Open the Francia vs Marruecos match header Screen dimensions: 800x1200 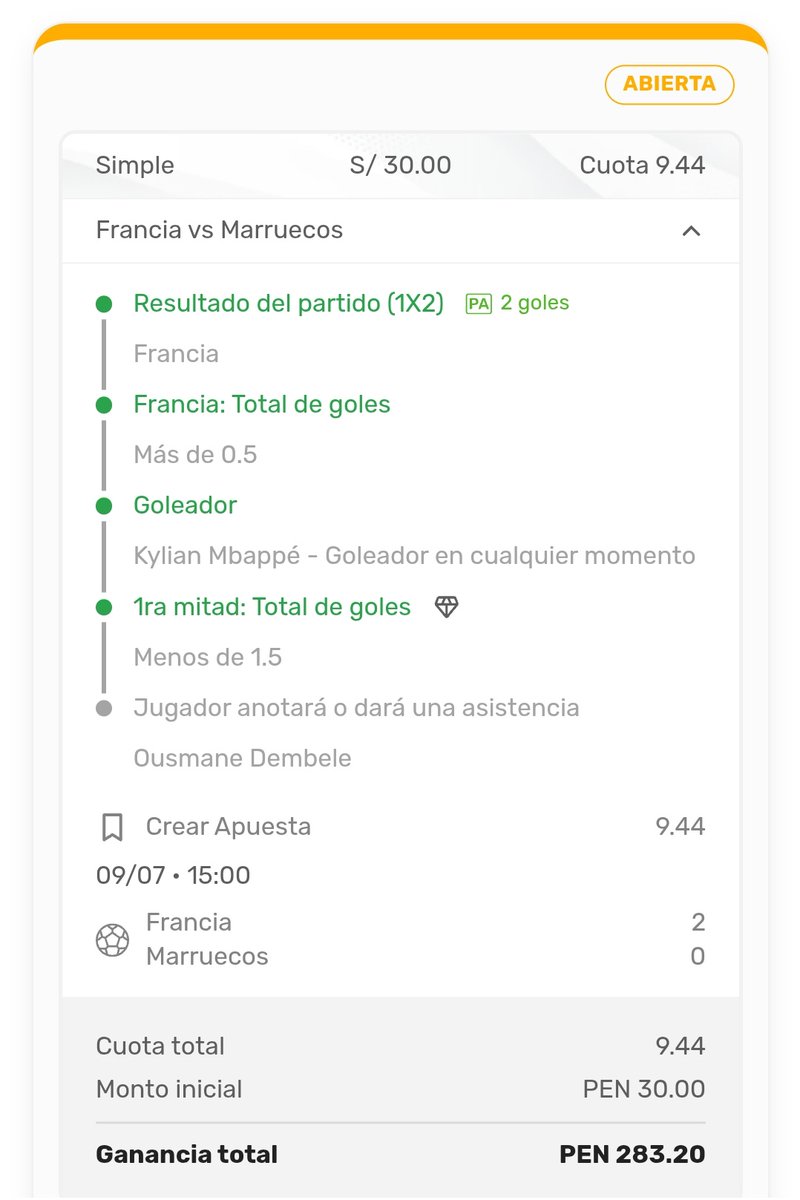pyautogui.click(x=400, y=231)
